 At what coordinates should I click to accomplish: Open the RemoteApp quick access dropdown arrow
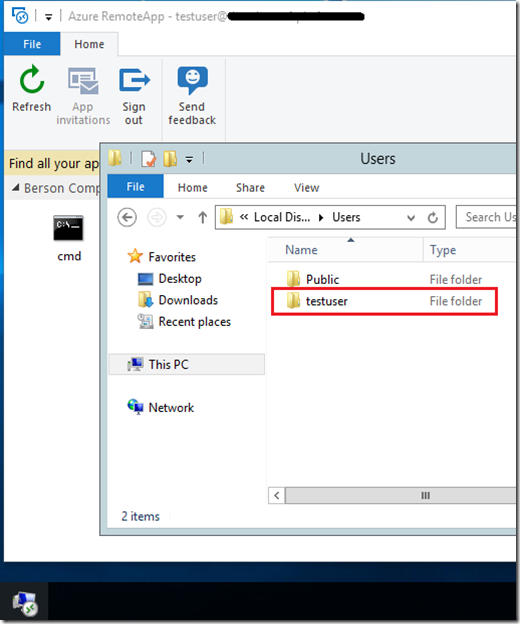[x=49, y=17]
